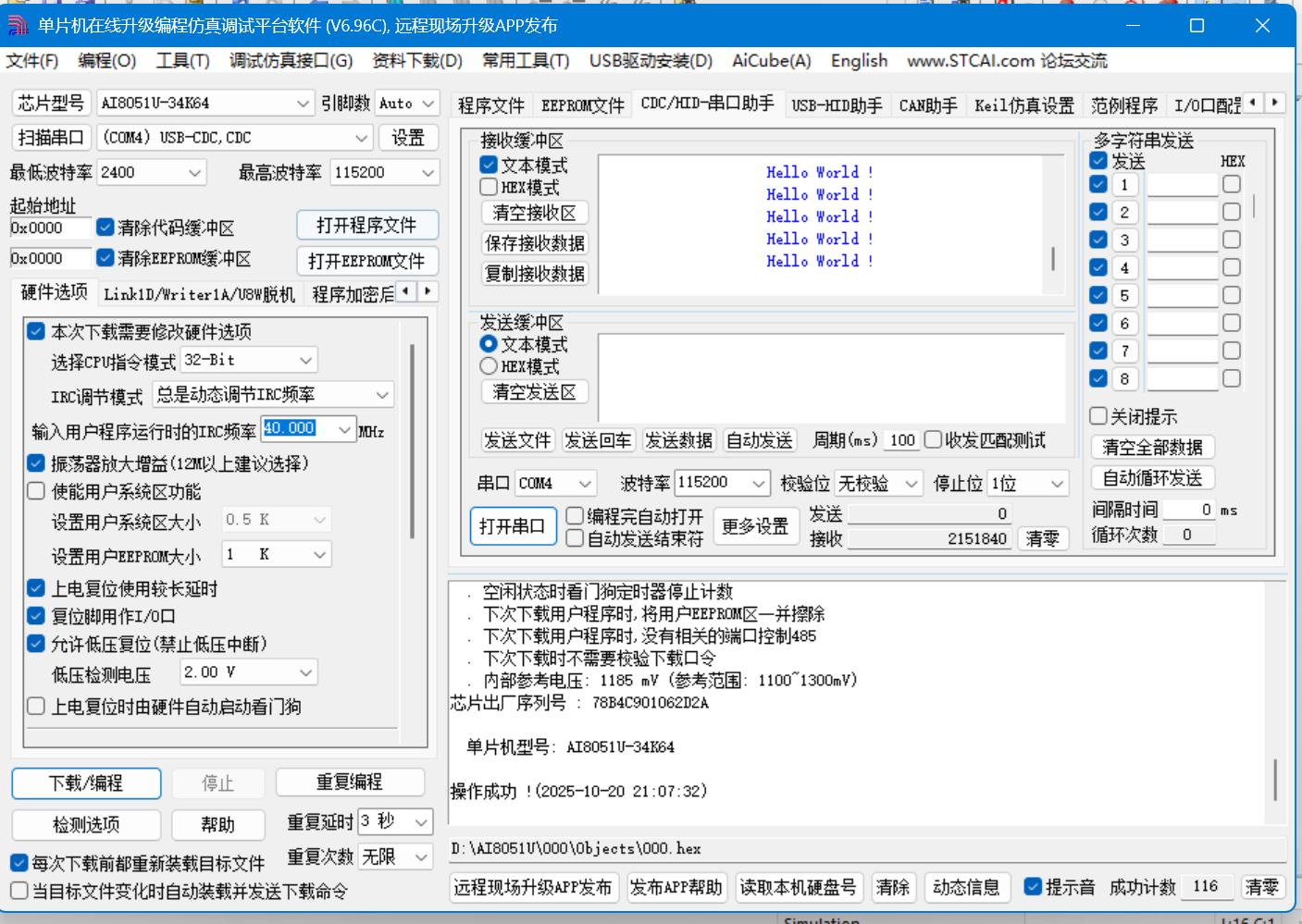This screenshot has height=924, width=1302.
Task: Open the 文件(F) menu
Action: [32, 61]
